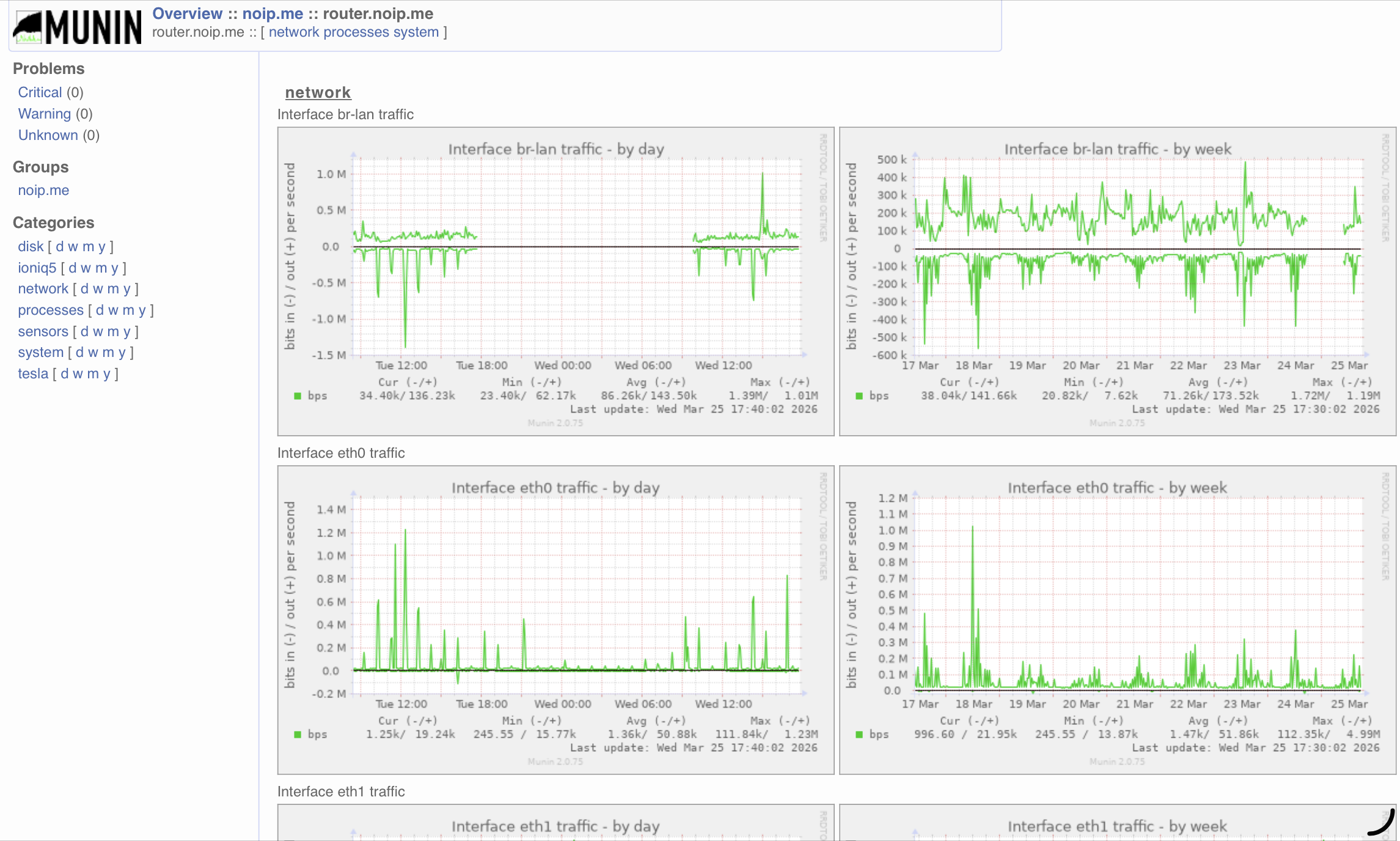The width and height of the screenshot is (1400, 841).
Task: Open the noip.me group link
Action: coord(272,13)
